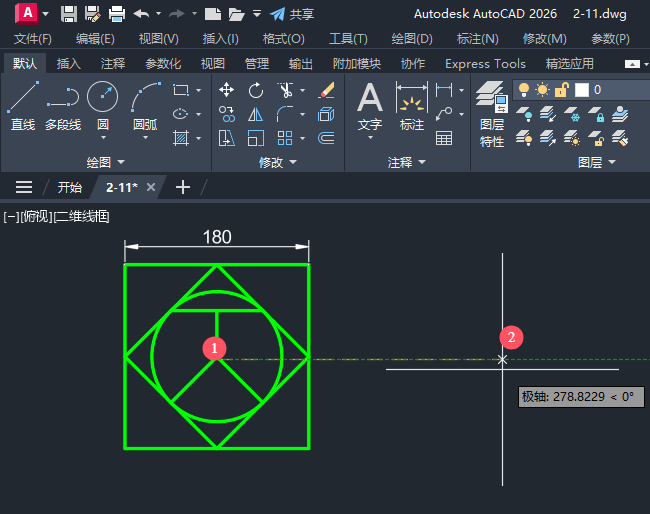Activate the Stretch tool
The image size is (650, 514).
click(x=226, y=138)
